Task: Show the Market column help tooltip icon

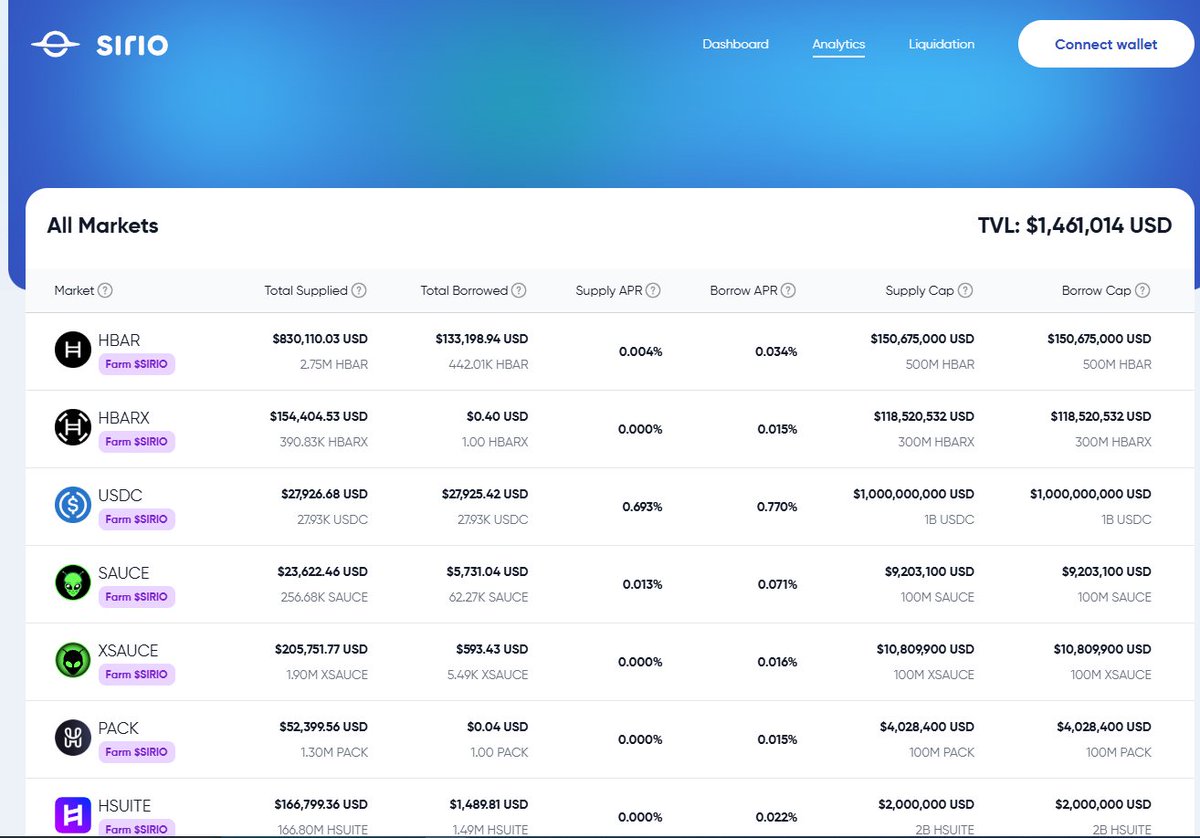Action: [x=105, y=291]
